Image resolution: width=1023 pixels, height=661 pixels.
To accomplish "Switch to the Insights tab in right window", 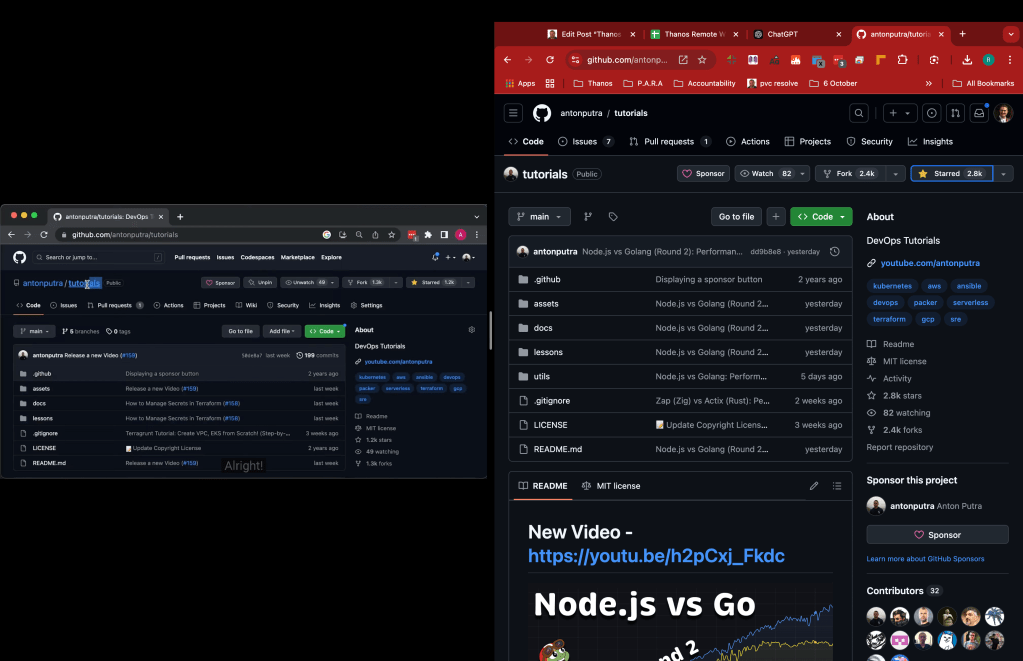I will (930, 142).
